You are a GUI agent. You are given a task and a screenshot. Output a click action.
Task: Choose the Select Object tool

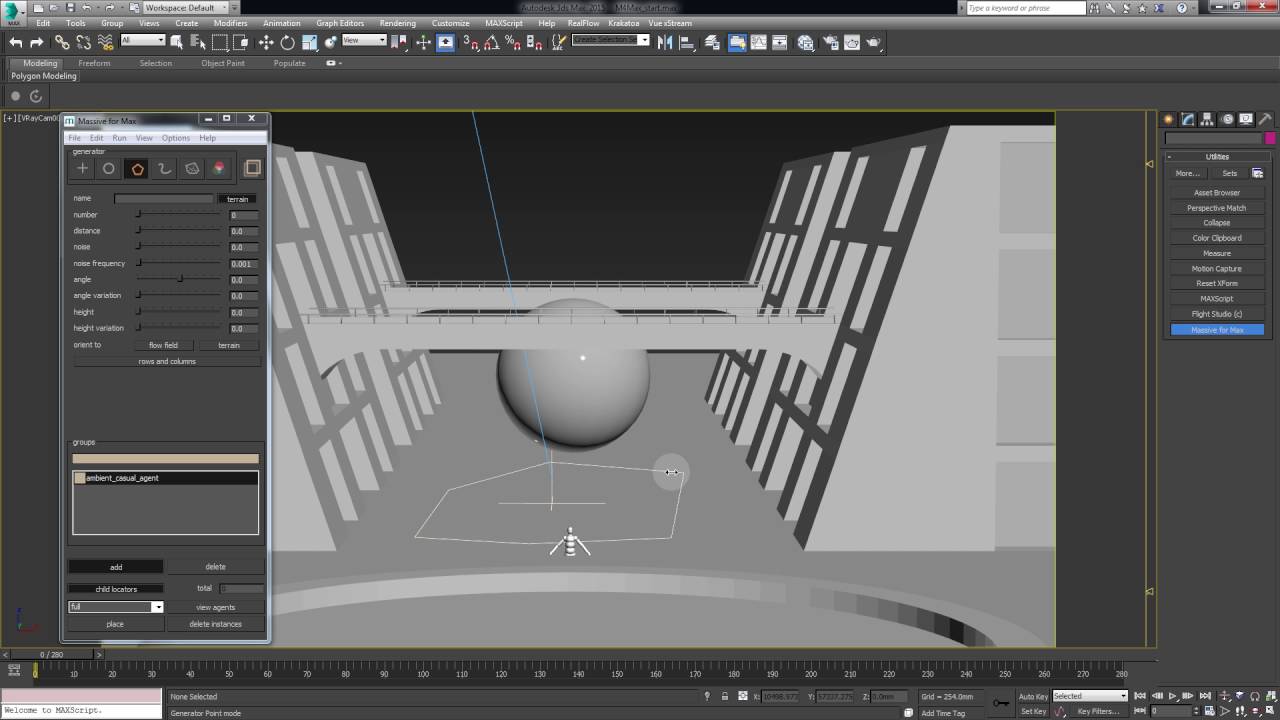point(177,42)
